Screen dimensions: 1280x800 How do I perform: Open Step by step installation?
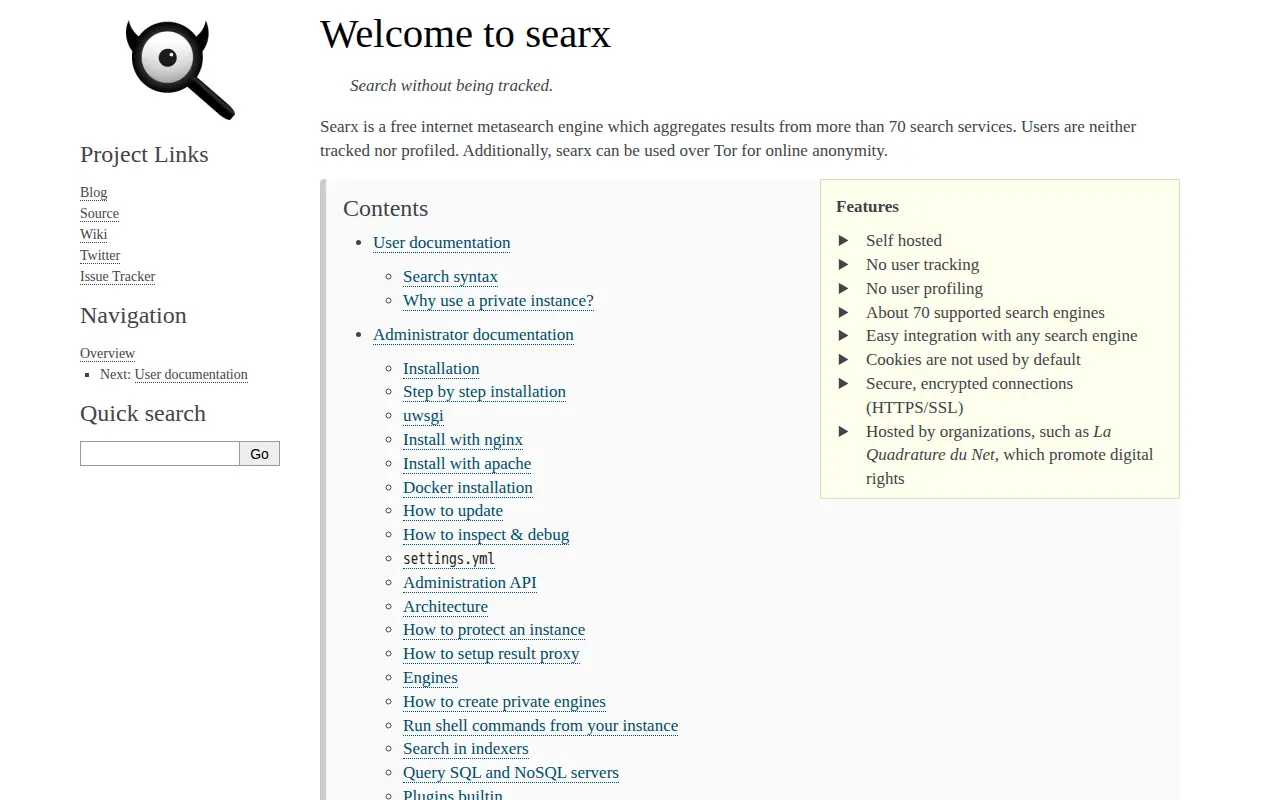pos(484,391)
